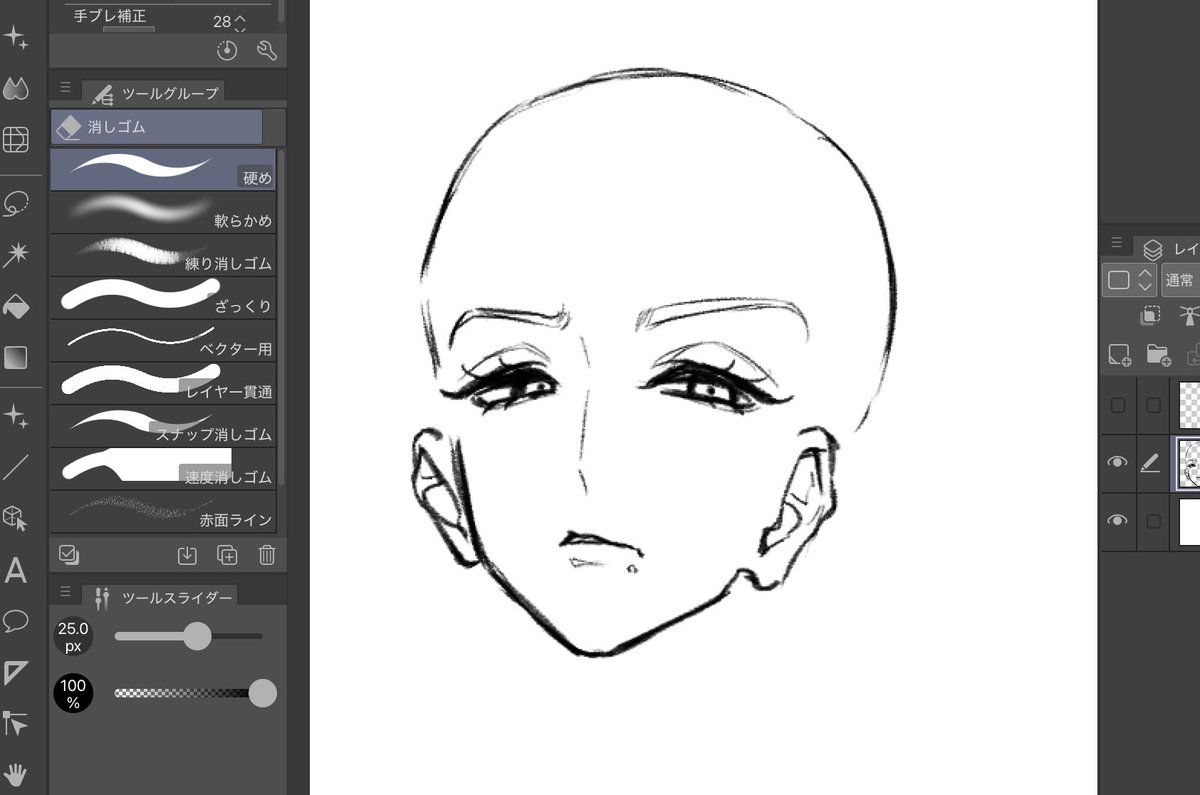Adjust 手ブレ補正 value stepper arrows
The height and width of the screenshot is (795, 1200).
pyautogui.click(x=239, y=21)
